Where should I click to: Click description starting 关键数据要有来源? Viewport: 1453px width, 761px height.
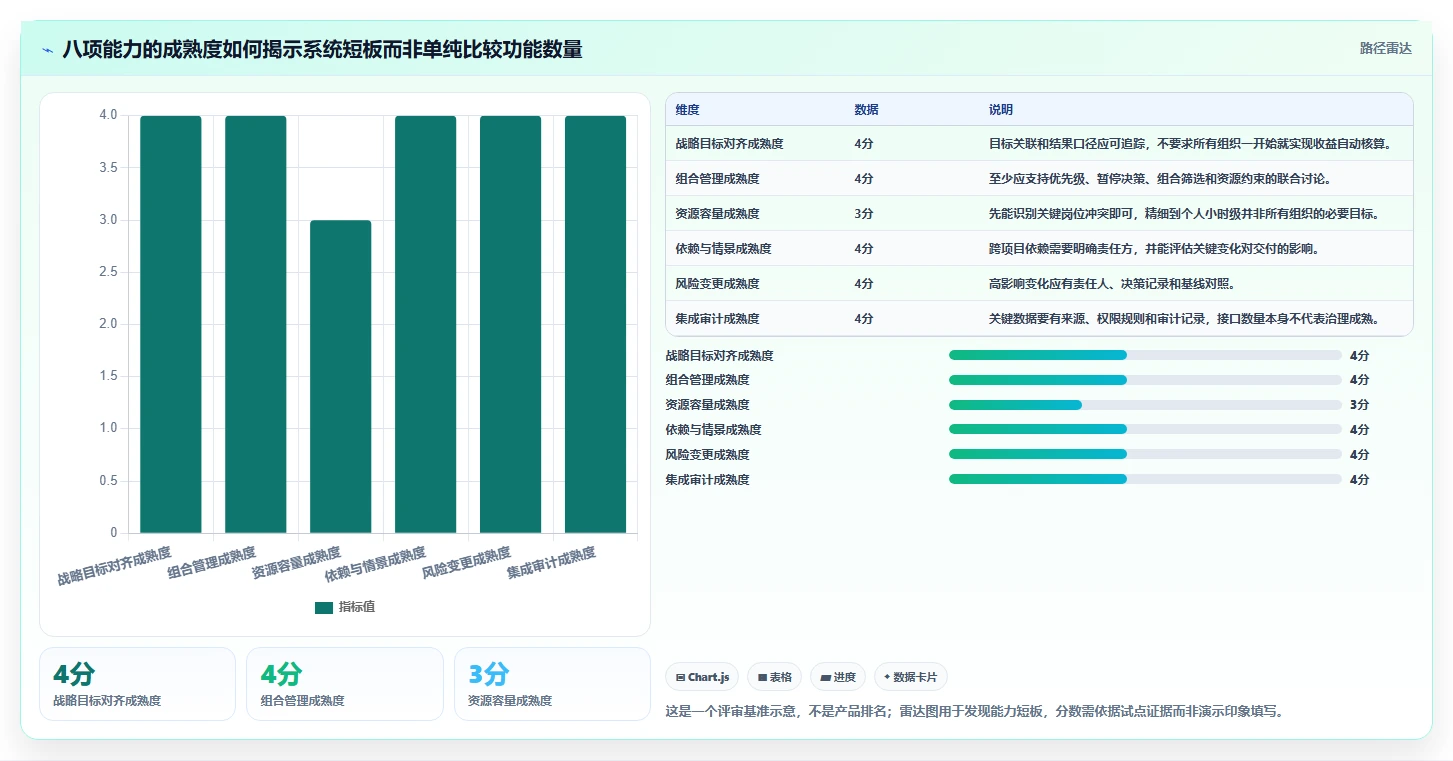[1185, 319]
